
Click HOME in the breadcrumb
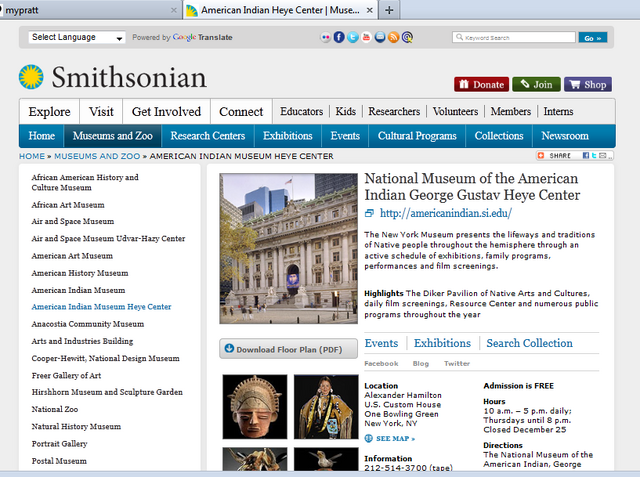32,156
